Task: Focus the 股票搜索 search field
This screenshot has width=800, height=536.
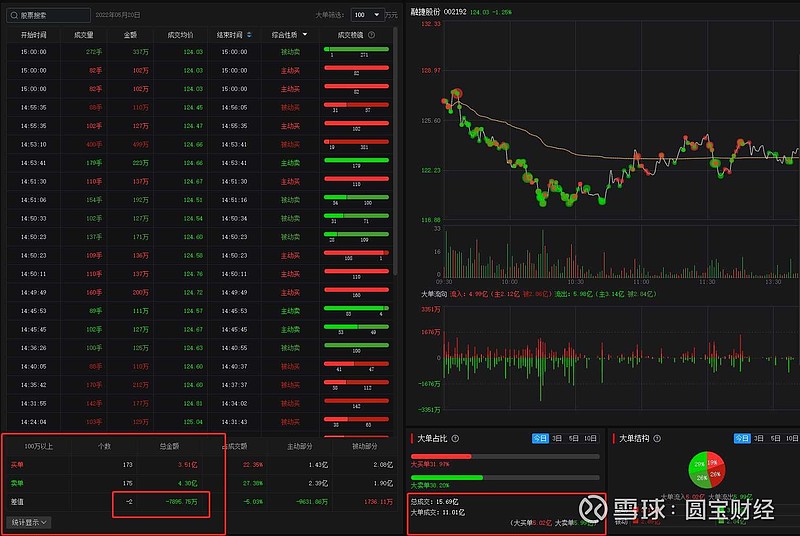Action: tap(48, 15)
